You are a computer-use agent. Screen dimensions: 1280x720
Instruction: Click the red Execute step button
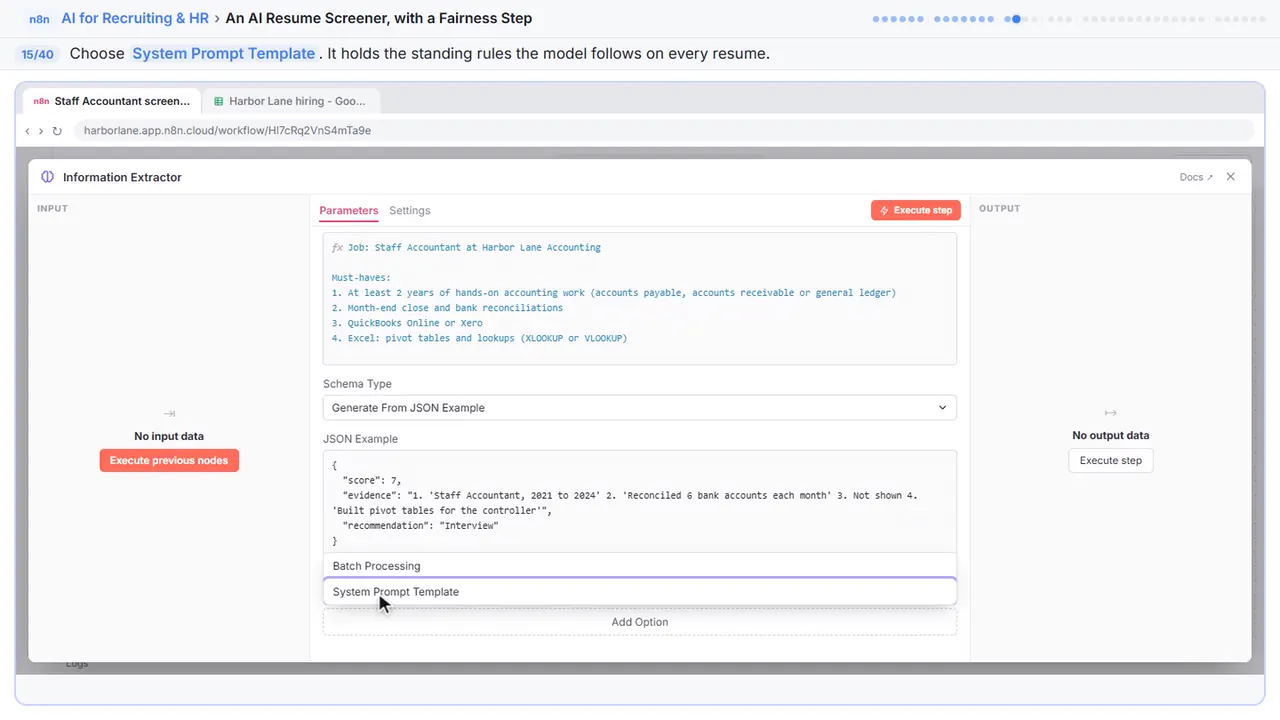coord(916,210)
